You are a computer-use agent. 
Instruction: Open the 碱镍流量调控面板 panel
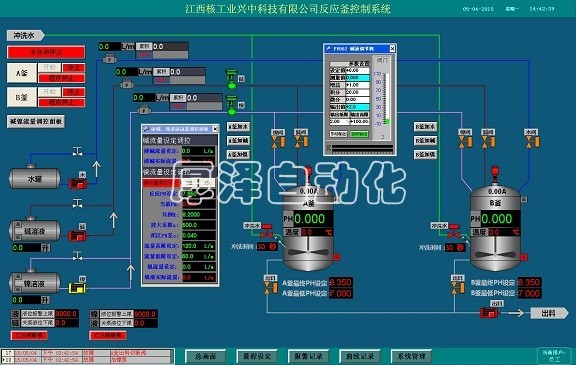(x=36, y=121)
